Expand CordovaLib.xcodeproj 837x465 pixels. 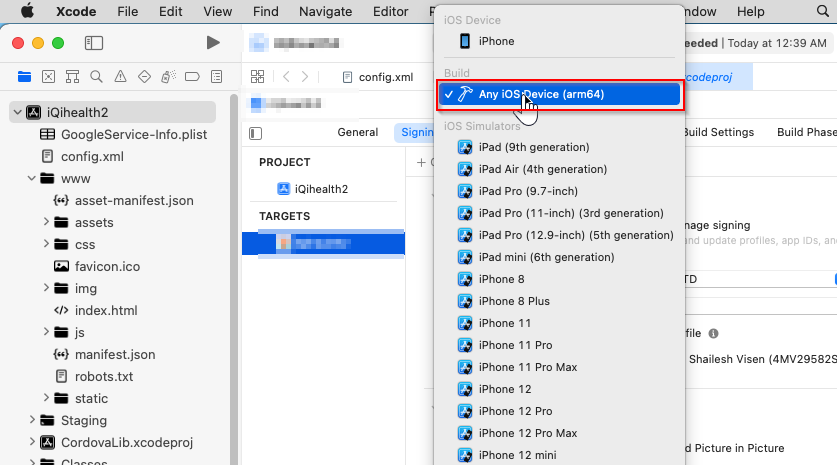pos(32,442)
